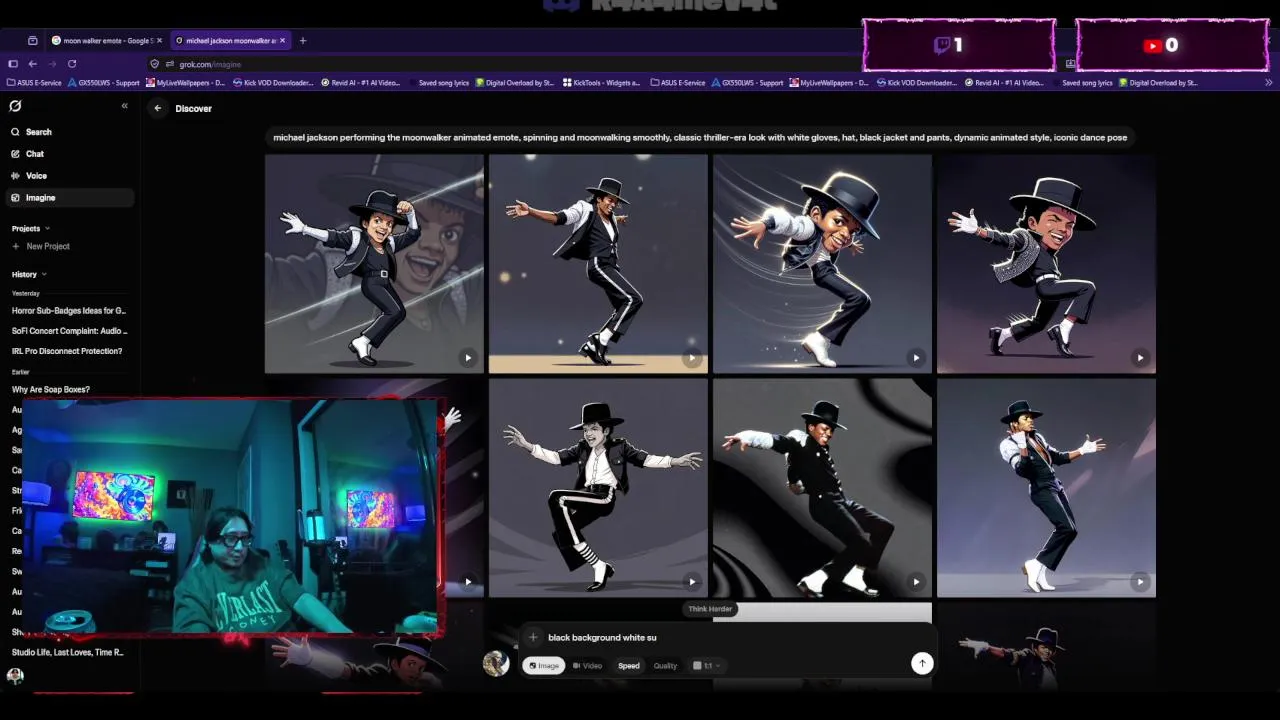This screenshot has width=1280, height=720.
Task: Select Video mode toggle
Action: [x=588, y=666]
